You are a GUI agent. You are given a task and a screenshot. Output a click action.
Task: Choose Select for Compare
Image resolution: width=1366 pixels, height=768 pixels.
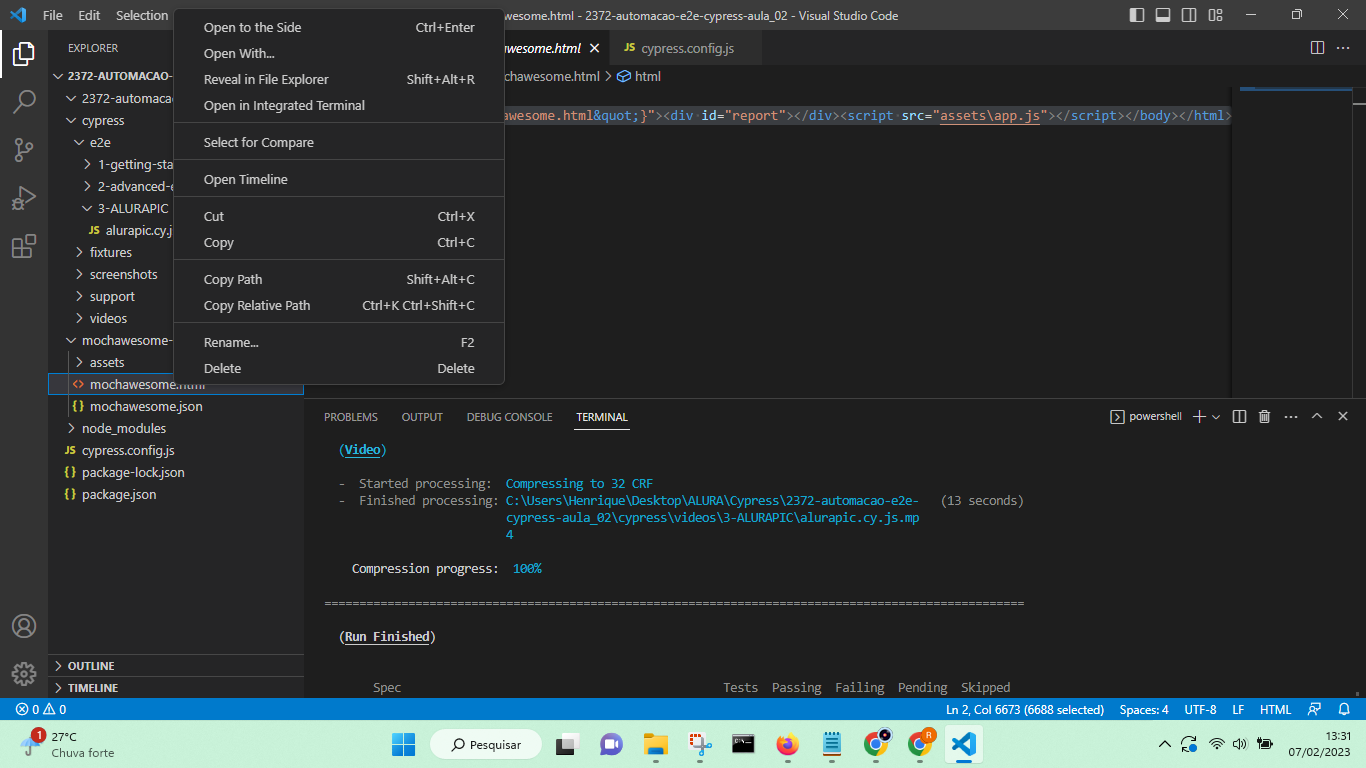339,142
